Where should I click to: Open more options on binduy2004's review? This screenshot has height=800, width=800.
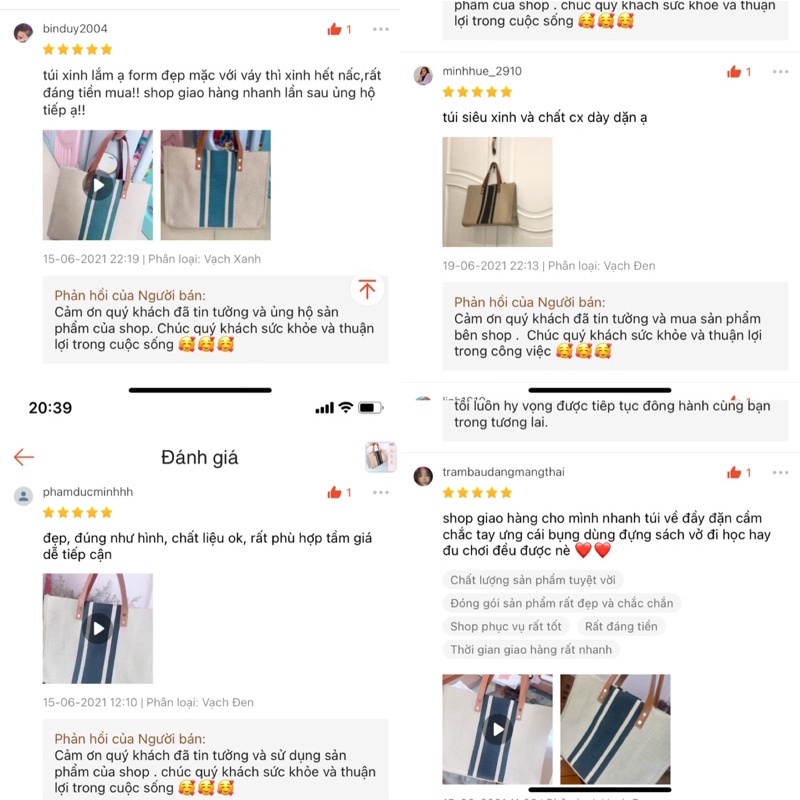click(x=381, y=29)
